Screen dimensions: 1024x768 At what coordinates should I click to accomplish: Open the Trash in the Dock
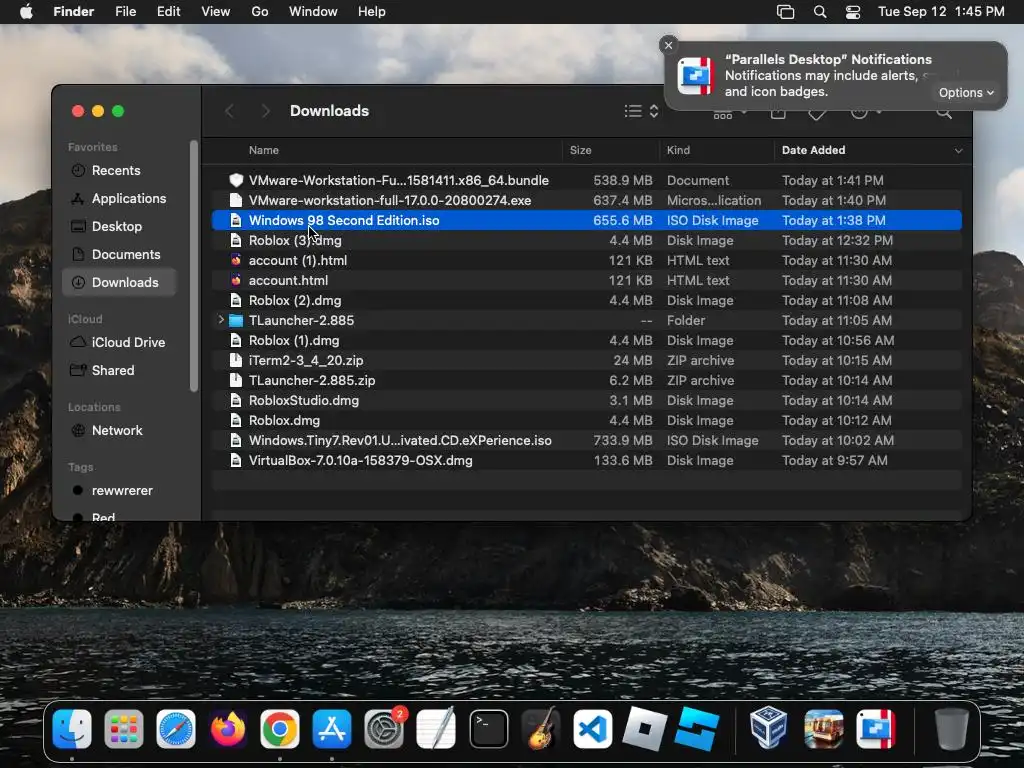point(952,728)
